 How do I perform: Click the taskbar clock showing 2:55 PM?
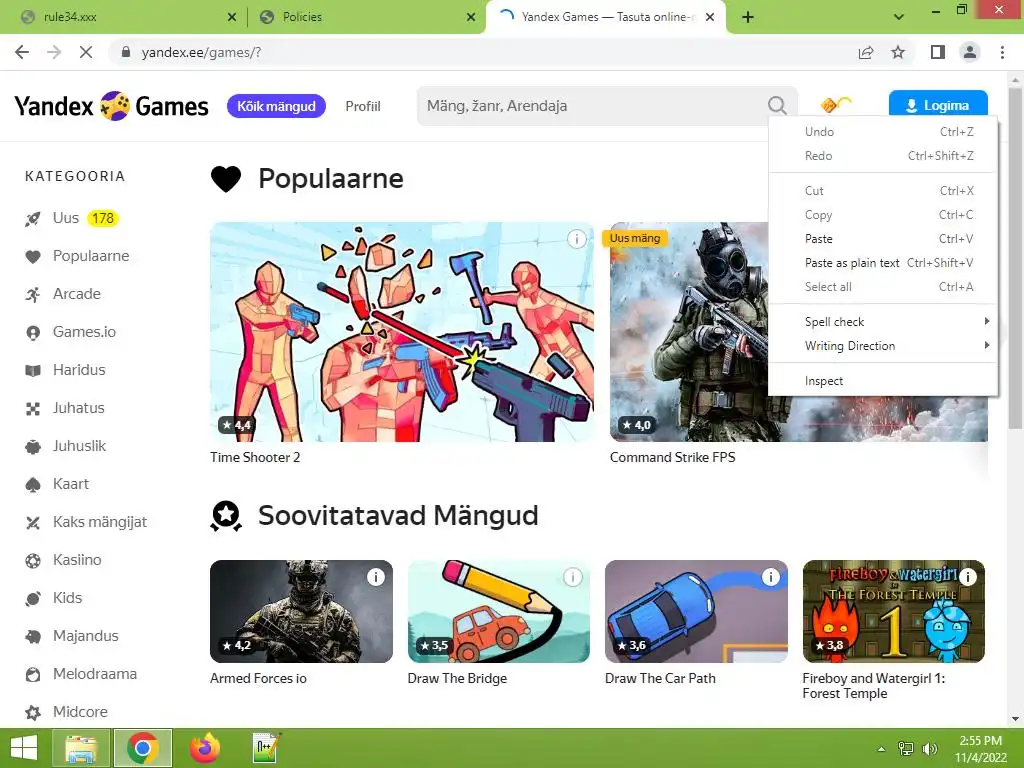coord(981,749)
